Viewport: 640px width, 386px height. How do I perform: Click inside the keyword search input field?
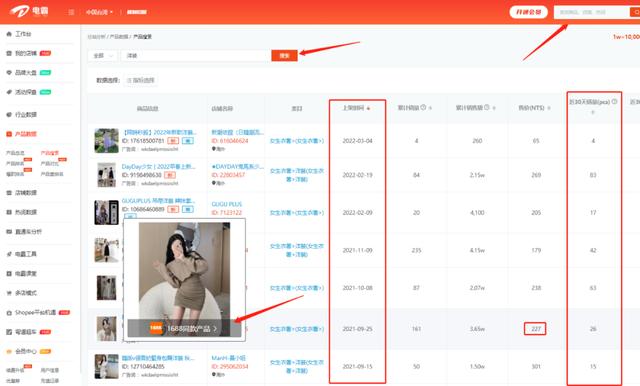point(196,55)
